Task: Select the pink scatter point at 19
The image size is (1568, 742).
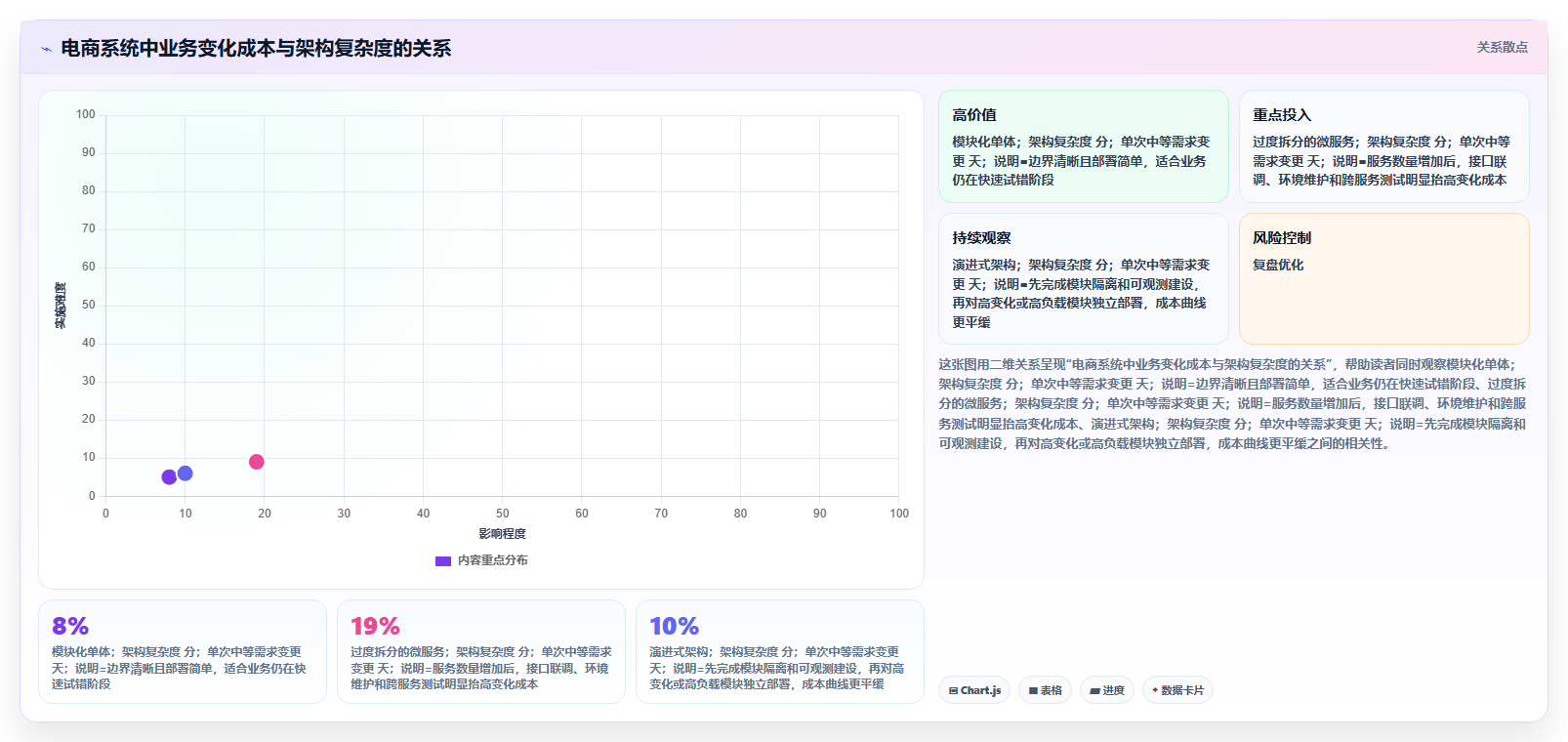Action: coord(257,462)
